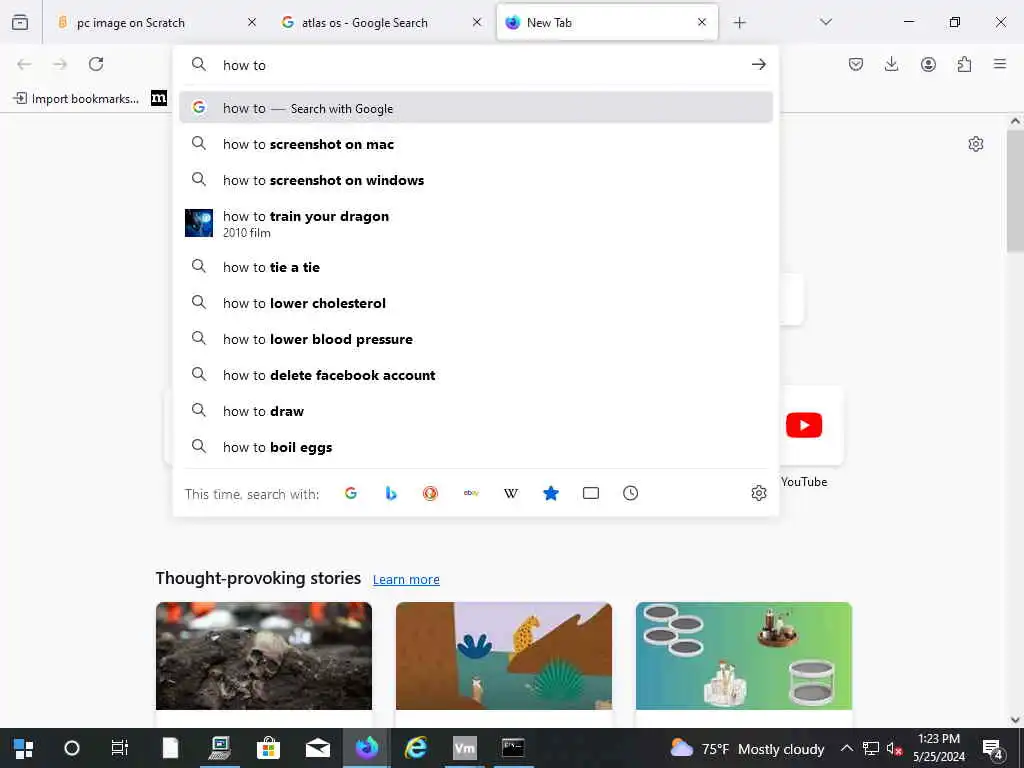Screen dimensions: 1024x768
Task: Open 'Learn more' link beside stories heading
Action: tap(406, 579)
